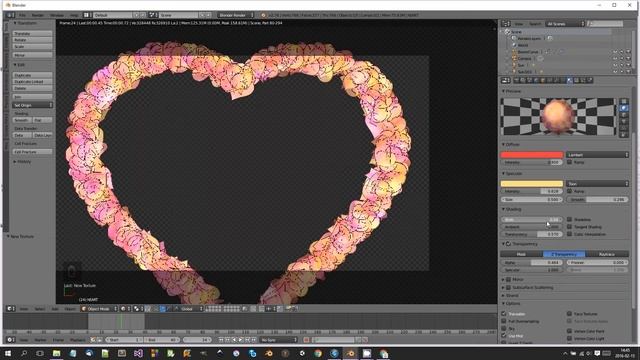
Task: Toggle Traceable option
Action: [x=504, y=313]
